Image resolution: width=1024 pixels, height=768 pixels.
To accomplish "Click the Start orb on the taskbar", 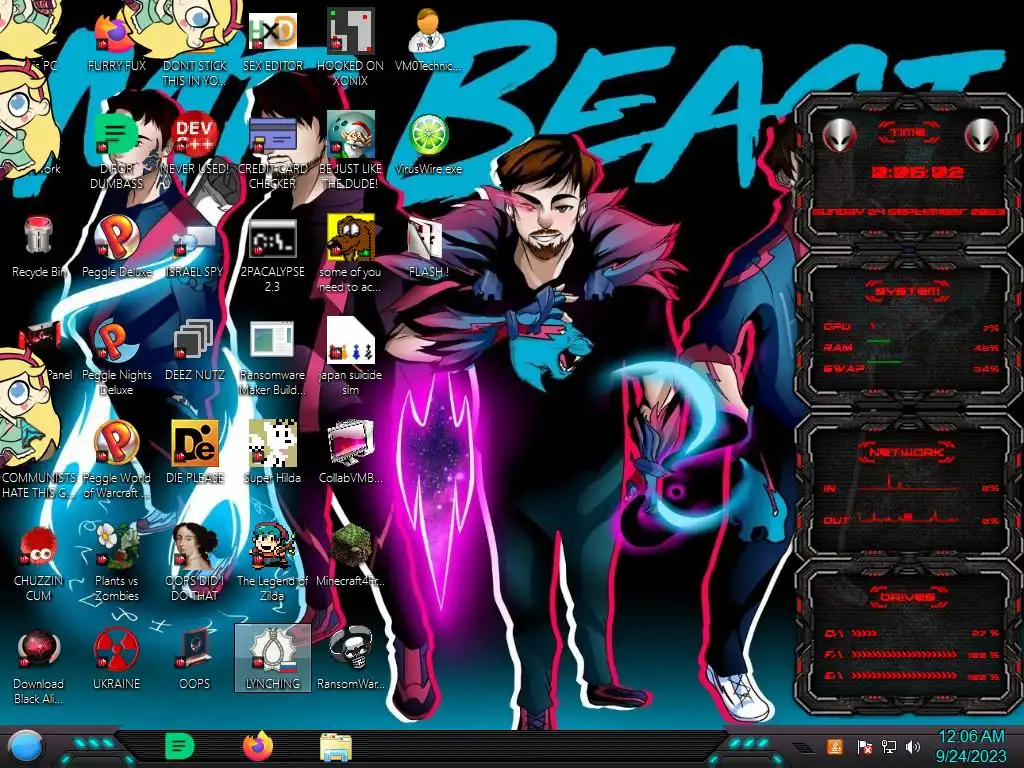I will (x=27, y=747).
